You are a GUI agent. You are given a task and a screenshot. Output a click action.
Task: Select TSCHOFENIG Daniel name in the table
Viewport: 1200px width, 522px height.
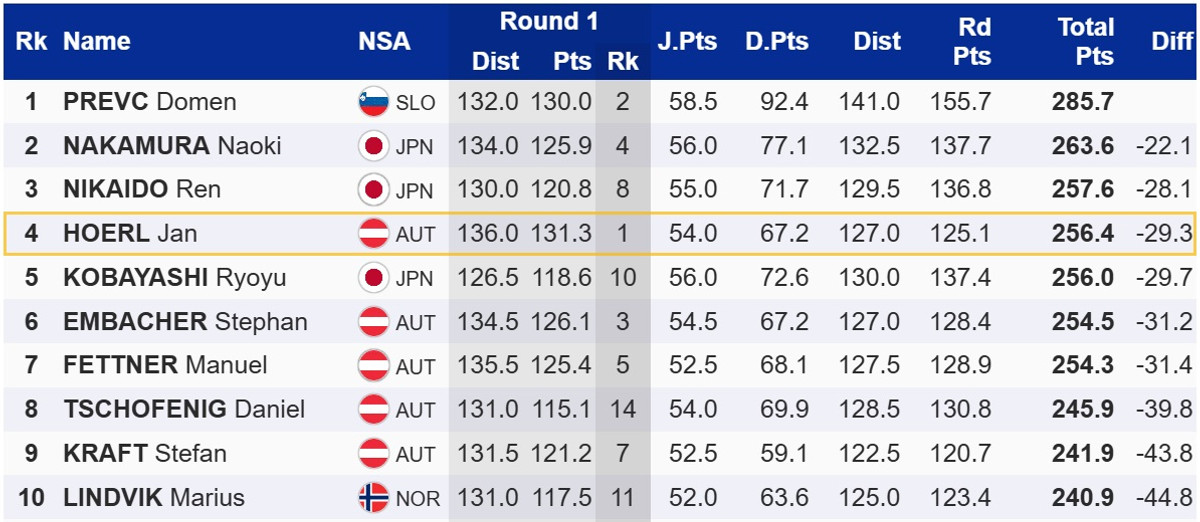tap(184, 409)
